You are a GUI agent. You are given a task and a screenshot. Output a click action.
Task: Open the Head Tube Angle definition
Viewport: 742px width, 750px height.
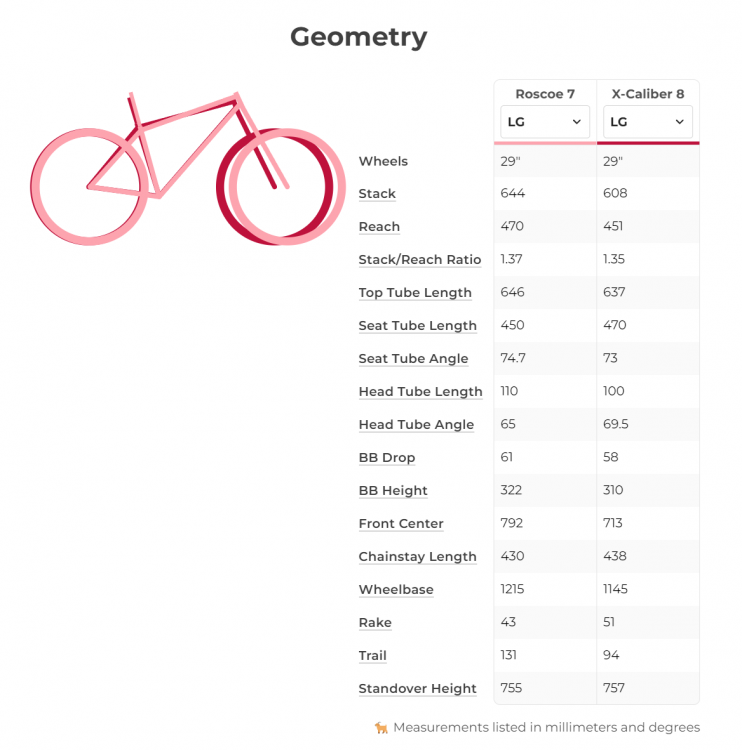tap(416, 425)
